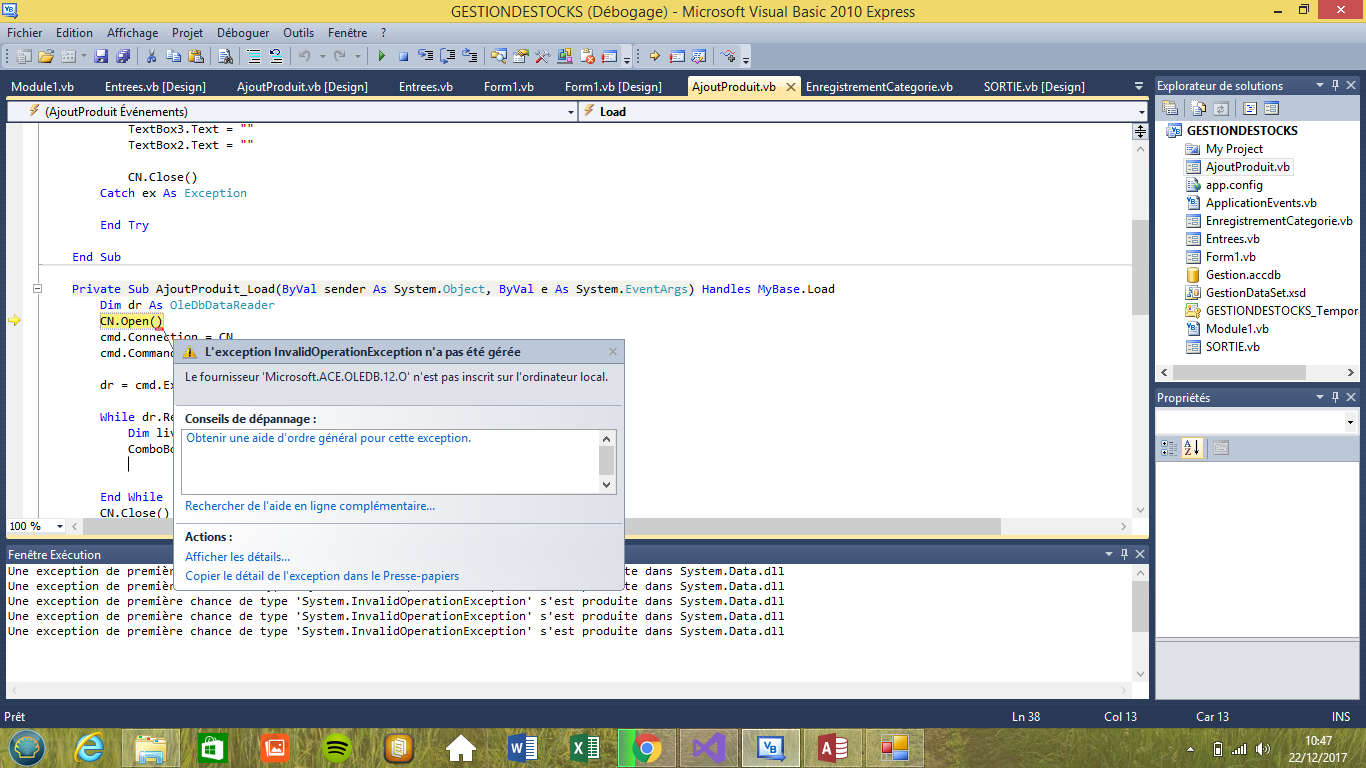Click the Save All toolbar icon
The height and width of the screenshot is (768, 1366).
pos(122,56)
